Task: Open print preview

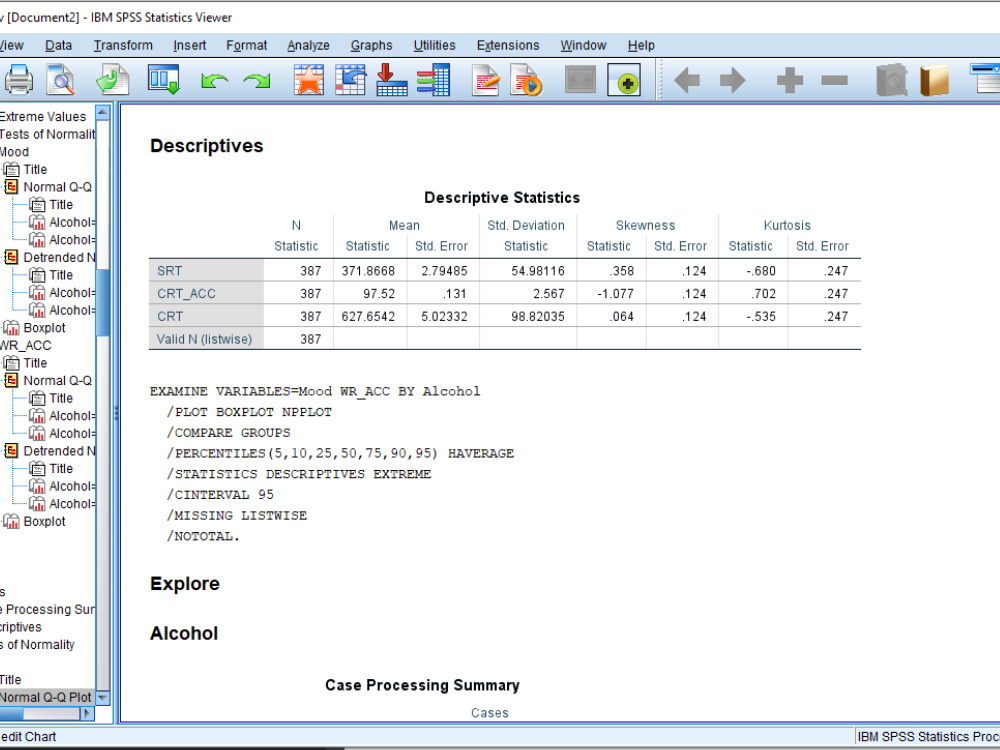Action: coord(61,80)
